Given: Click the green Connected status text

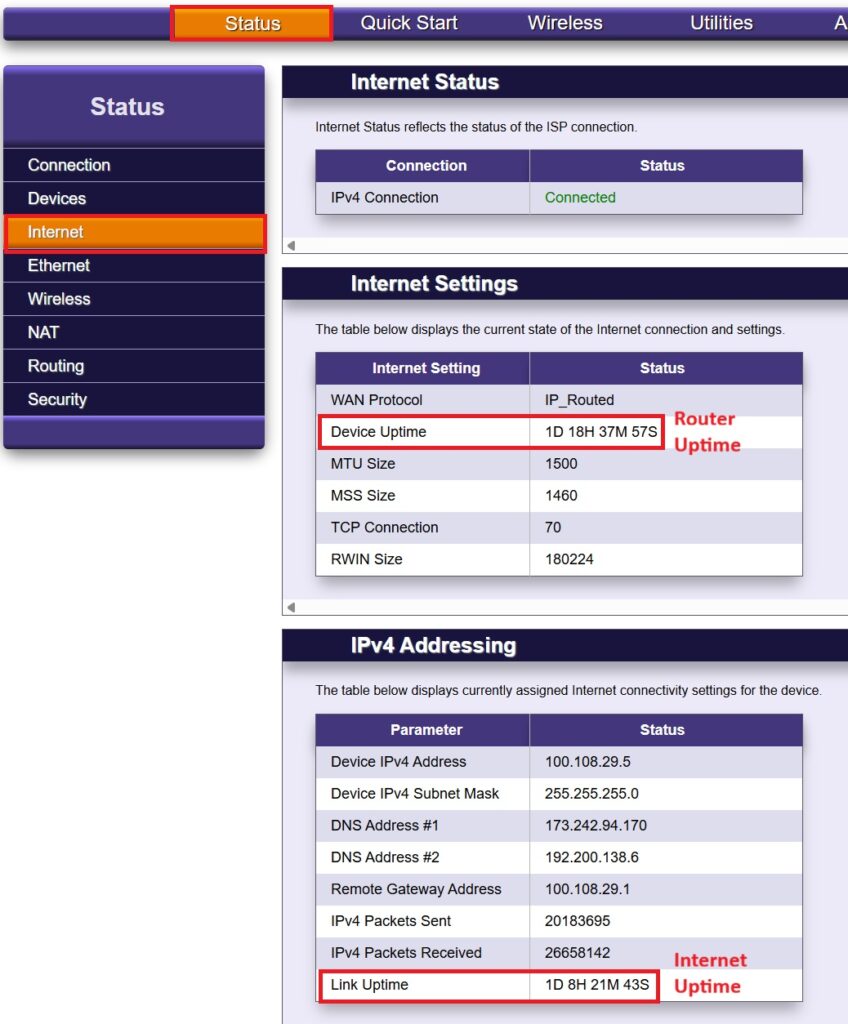Looking at the screenshot, I should coord(580,198).
